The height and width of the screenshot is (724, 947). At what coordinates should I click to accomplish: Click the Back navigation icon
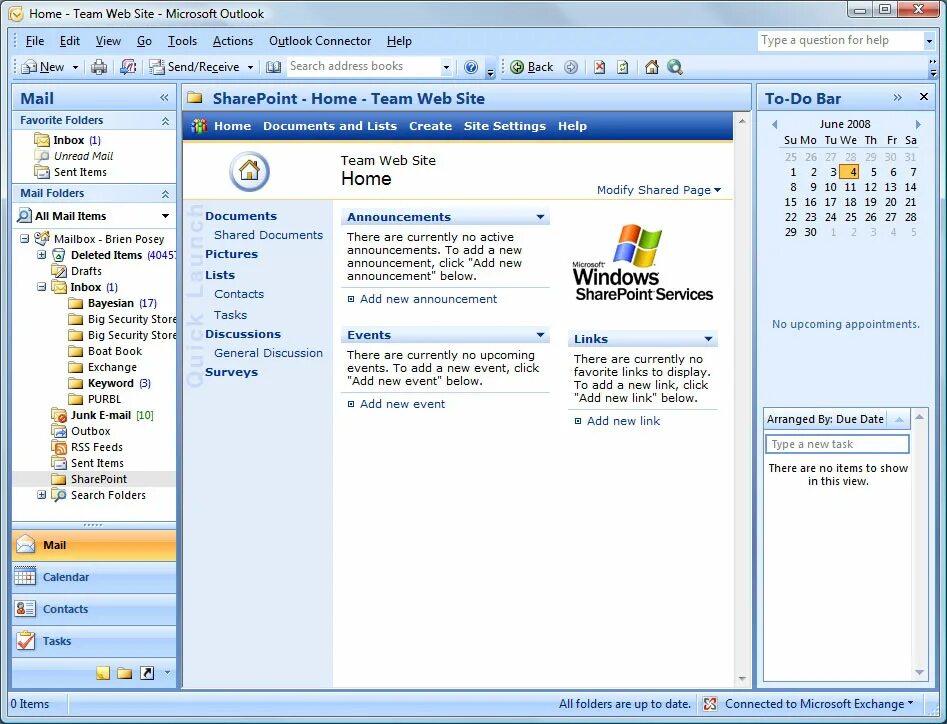coord(531,67)
